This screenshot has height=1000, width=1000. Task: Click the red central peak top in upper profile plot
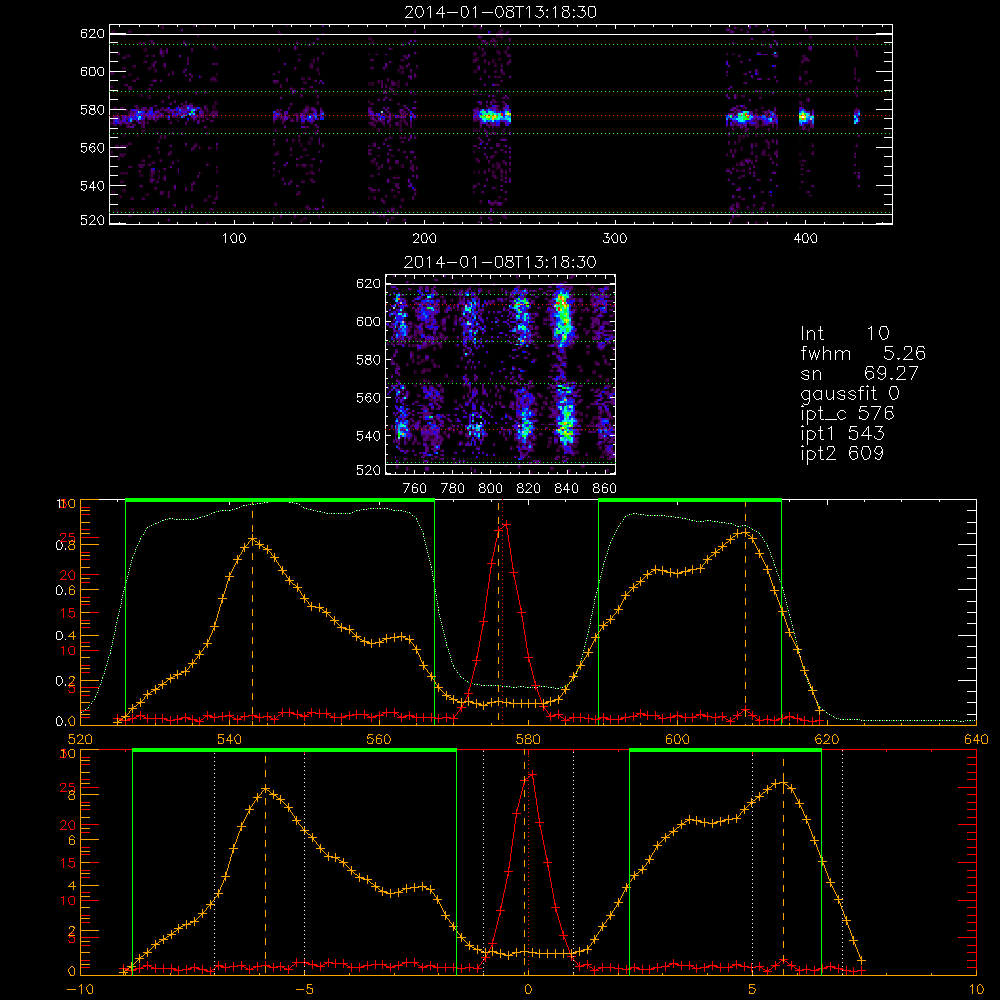[506, 524]
